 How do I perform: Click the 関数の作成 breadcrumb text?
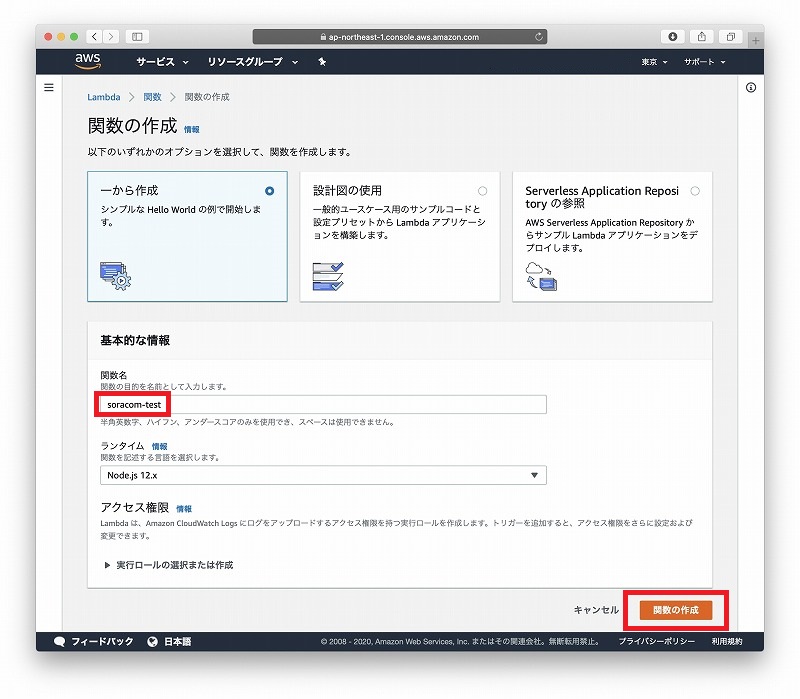[x=207, y=97]
